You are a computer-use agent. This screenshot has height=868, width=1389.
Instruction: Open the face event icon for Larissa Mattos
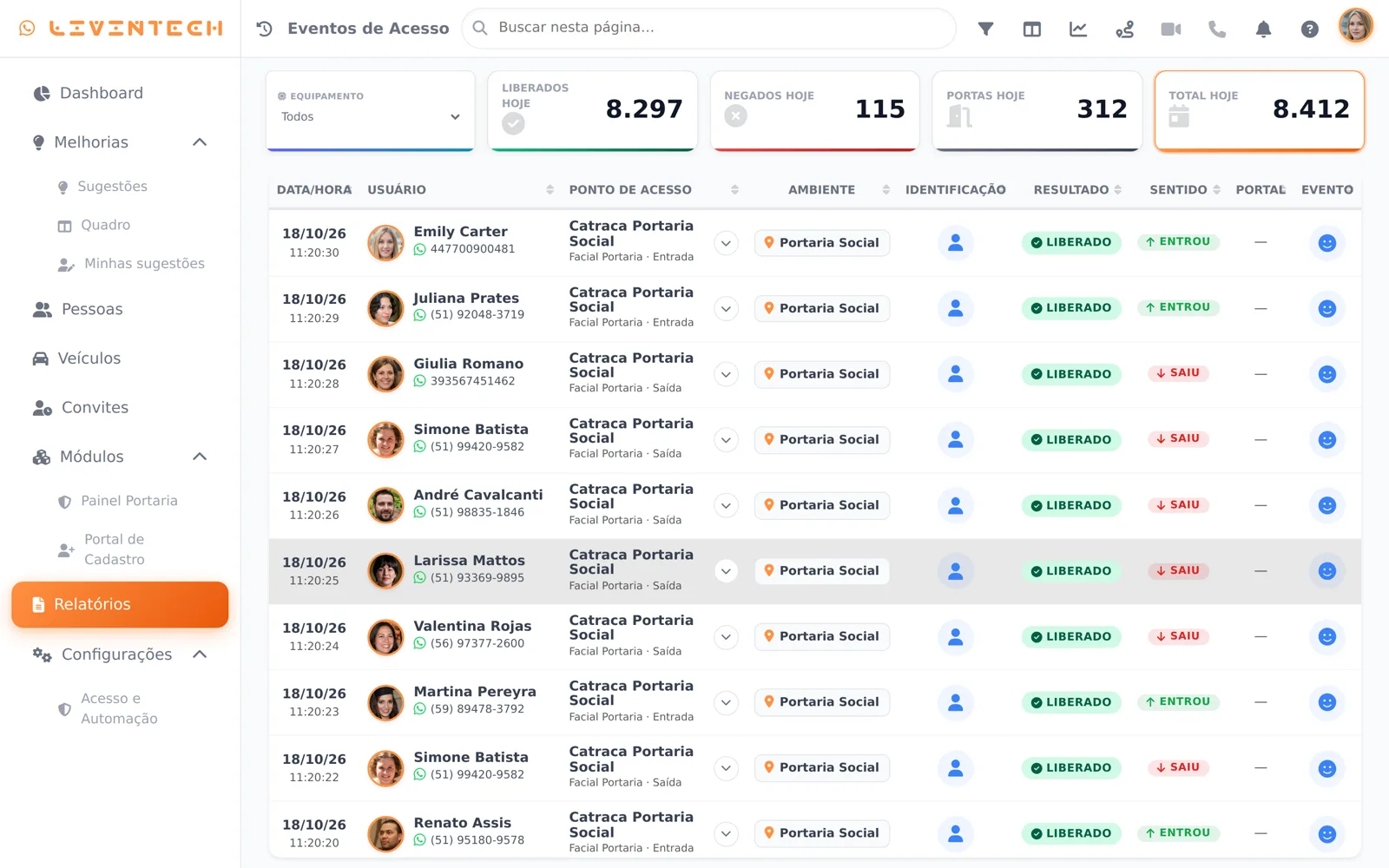click(x=1326, y=571)
